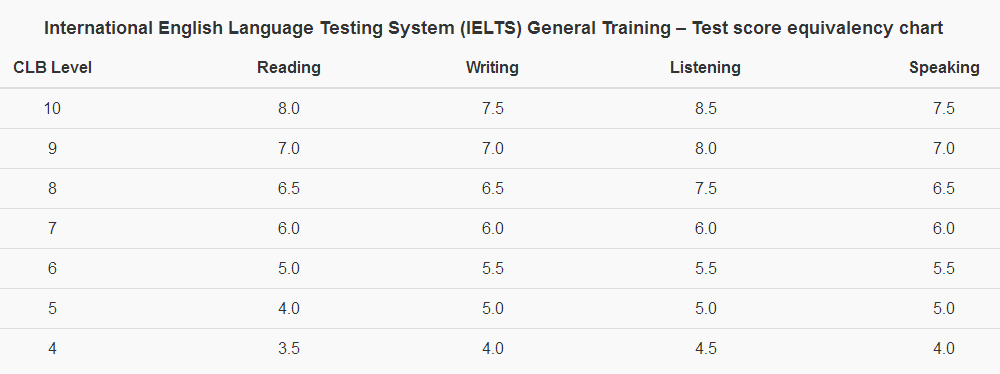Click Listening score 4.5 for CLB 4
The height and width of the screenshot is (374, 1000).
pos(706,349)
